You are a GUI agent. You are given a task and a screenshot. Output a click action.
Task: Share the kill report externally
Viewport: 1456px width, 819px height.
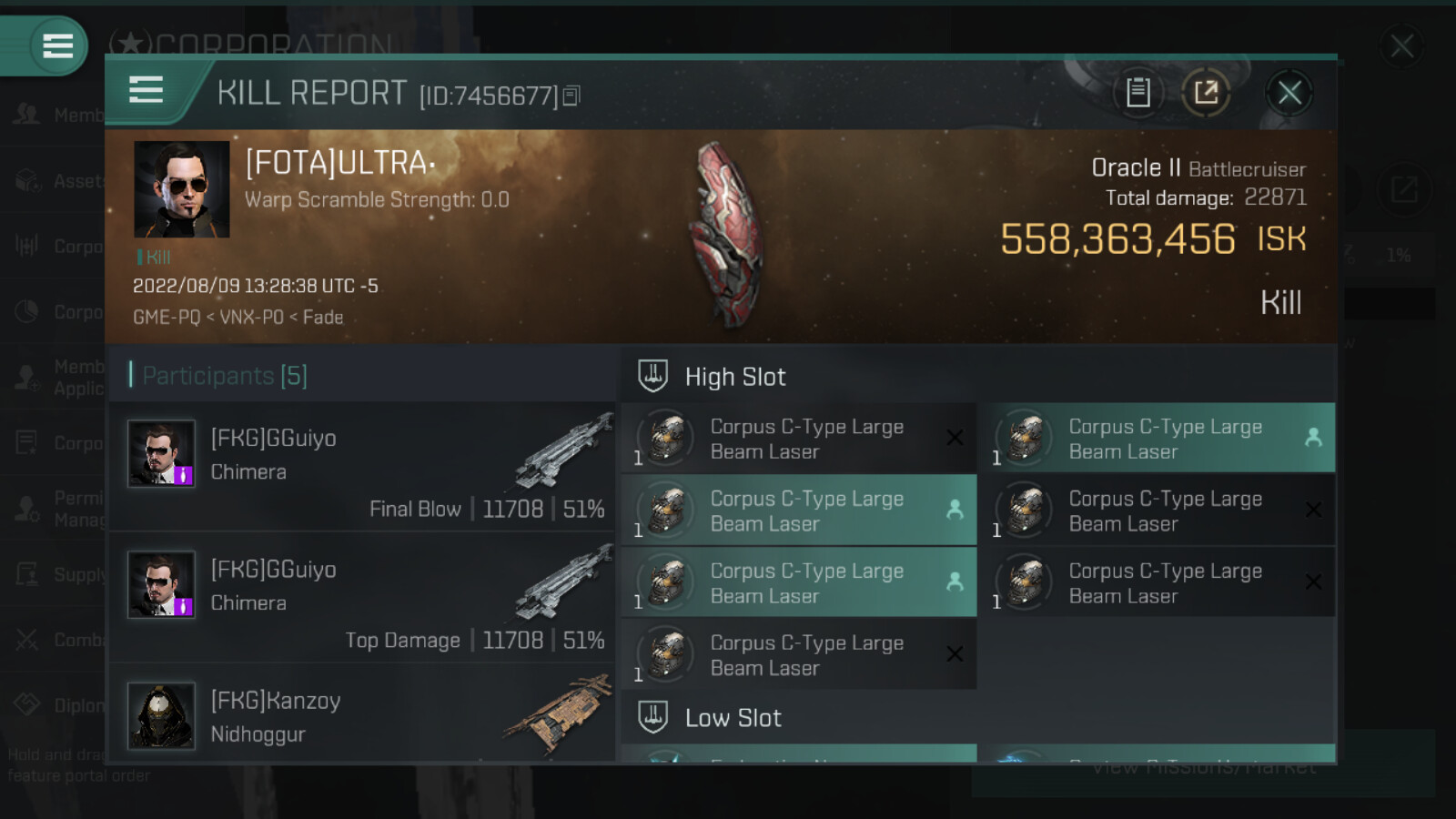(1206, 92)
